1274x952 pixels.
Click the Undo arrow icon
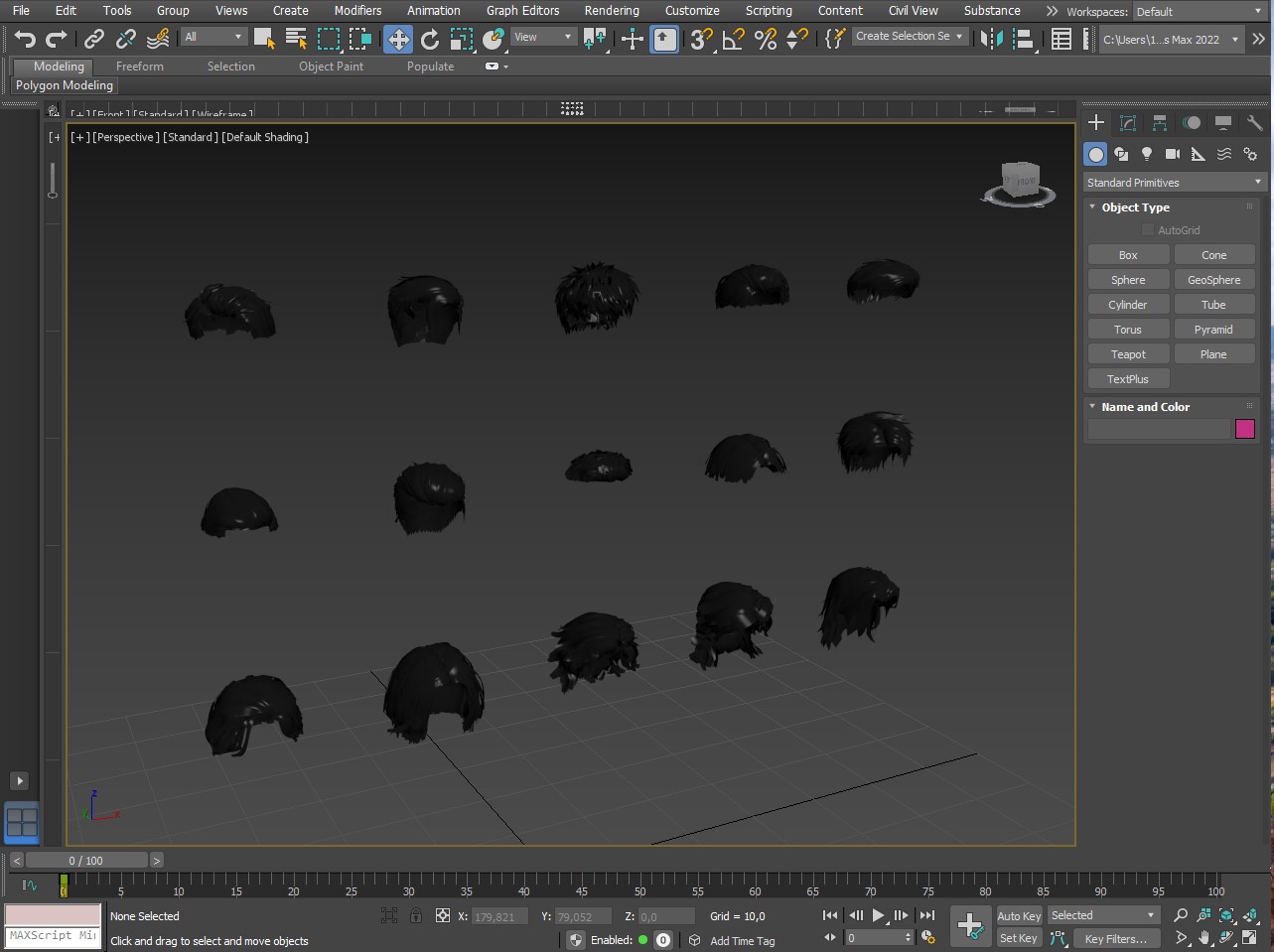(x=25, y=39)
